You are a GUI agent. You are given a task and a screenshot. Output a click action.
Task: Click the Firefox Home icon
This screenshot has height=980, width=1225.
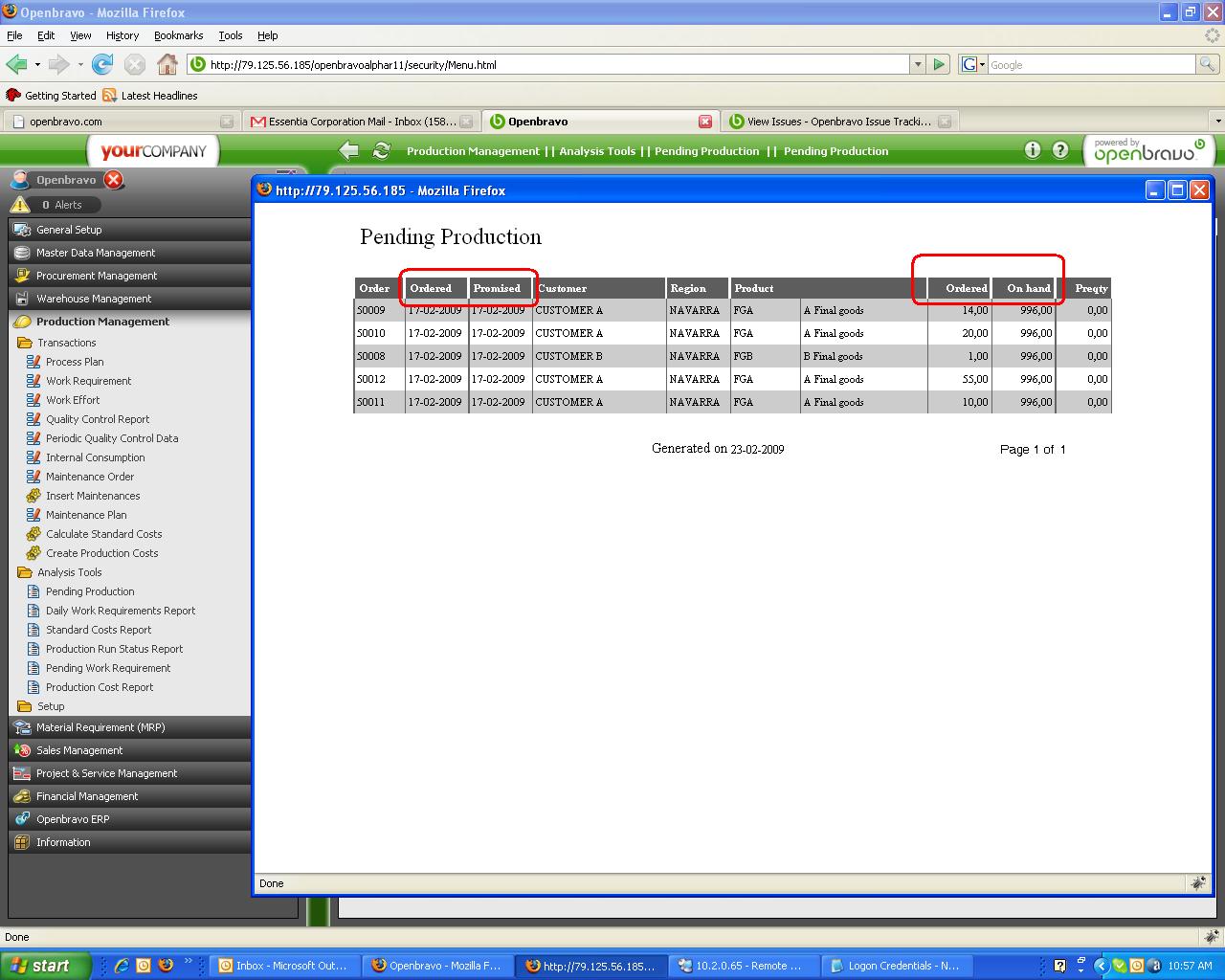tap(167, 64)
